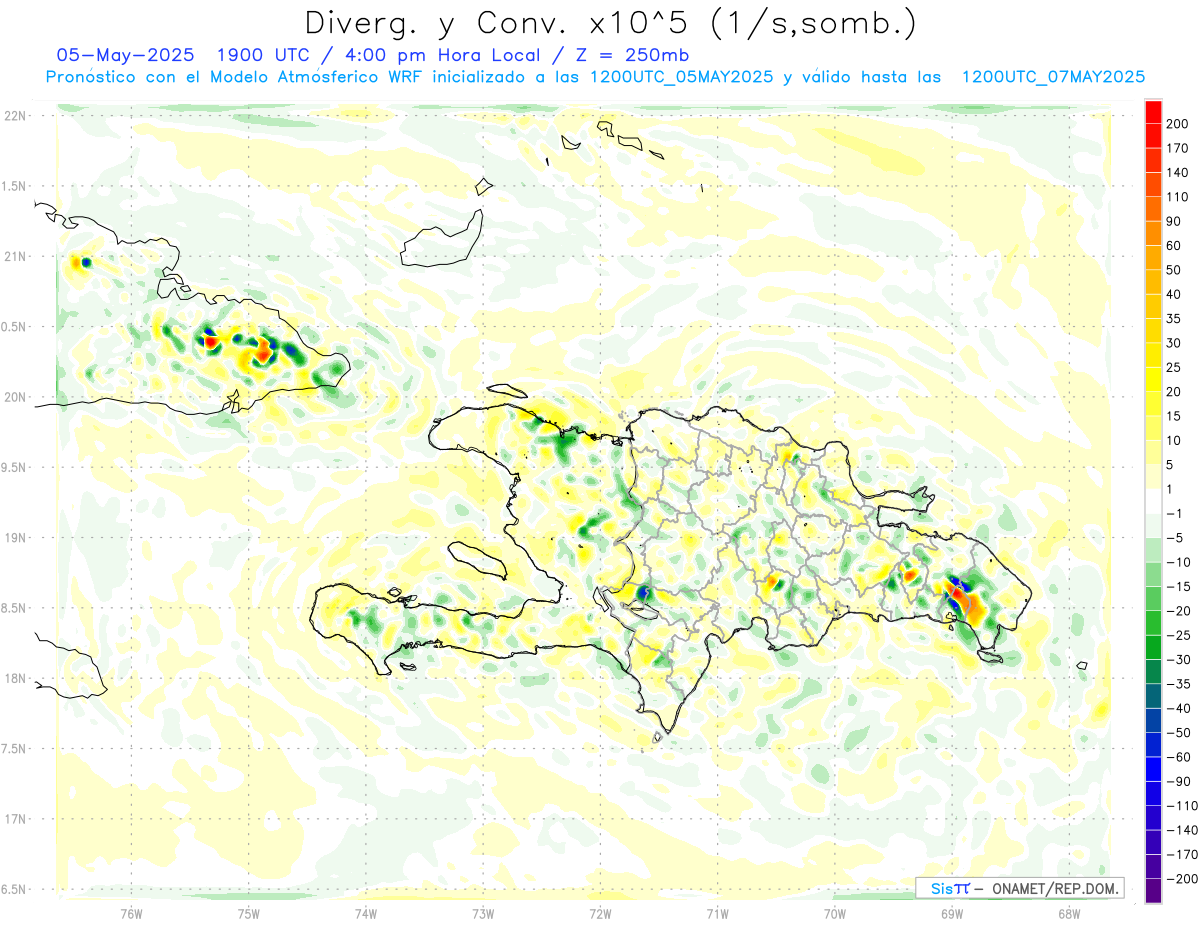The width and height of the screenshot is (1200, 927).
Task: Select the '74W' longitude label
Action: (366, 912)
